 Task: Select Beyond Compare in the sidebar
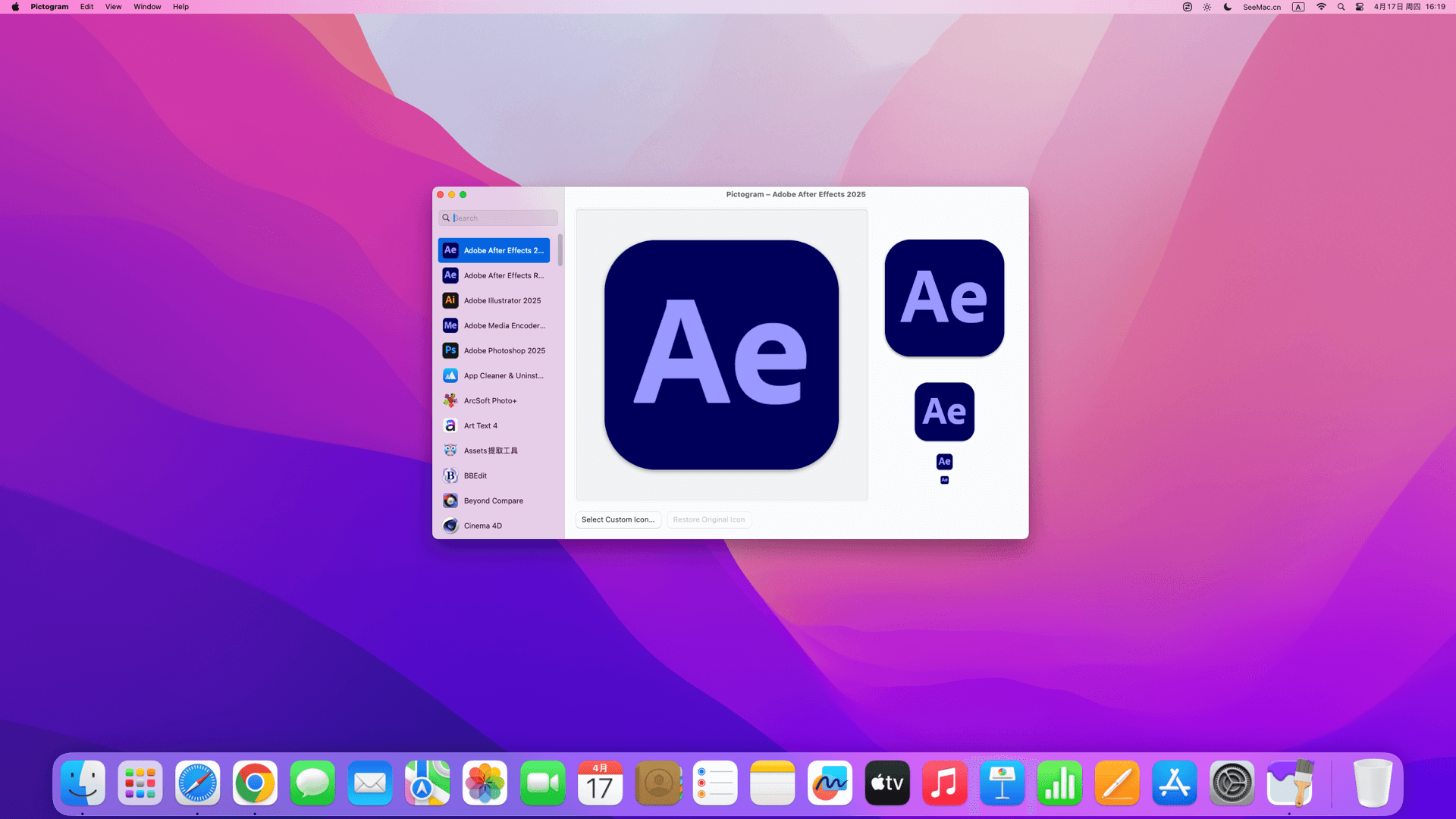[x=493, y=500]
